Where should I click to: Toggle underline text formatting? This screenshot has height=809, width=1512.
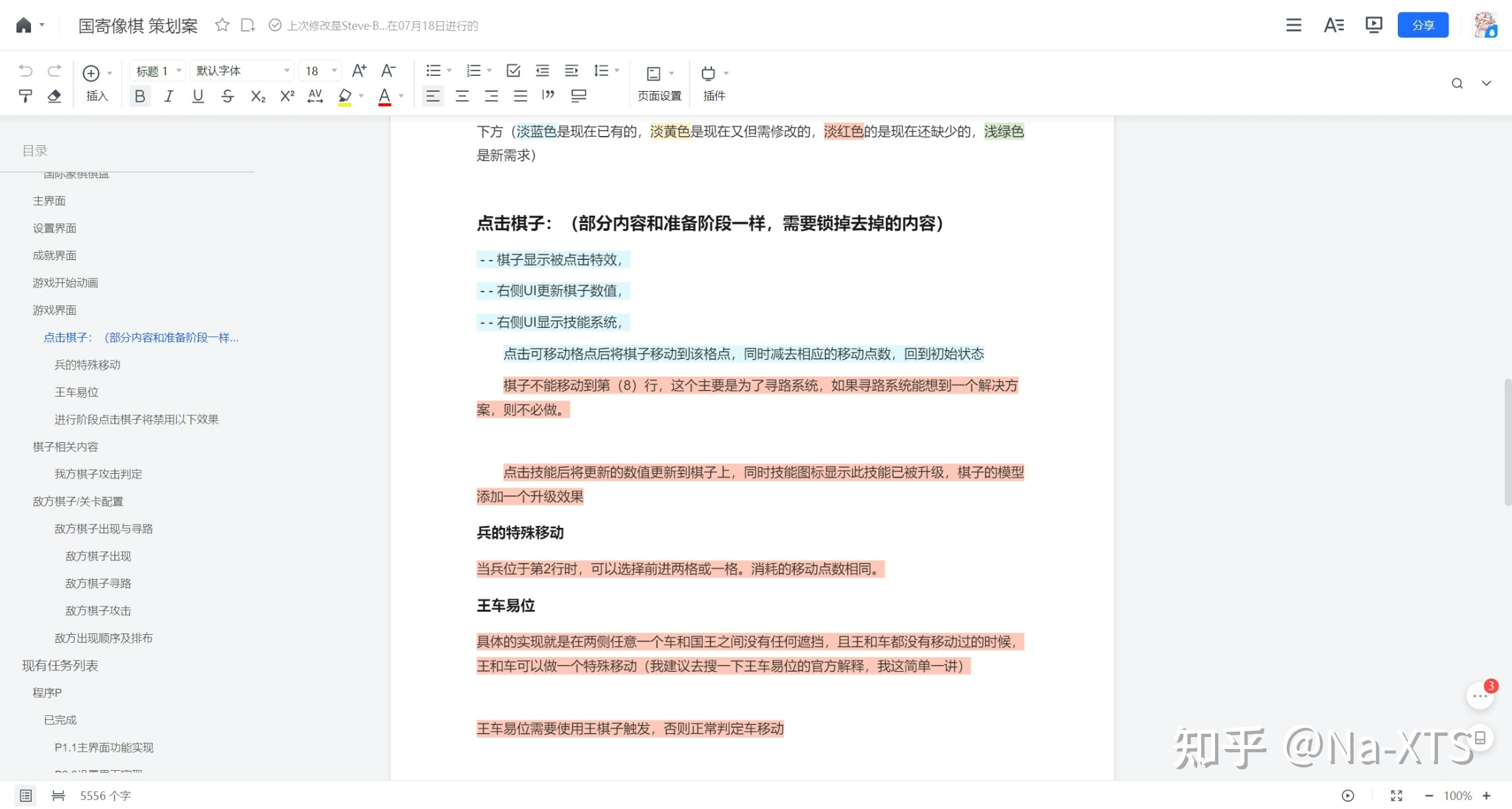(198, 96)
